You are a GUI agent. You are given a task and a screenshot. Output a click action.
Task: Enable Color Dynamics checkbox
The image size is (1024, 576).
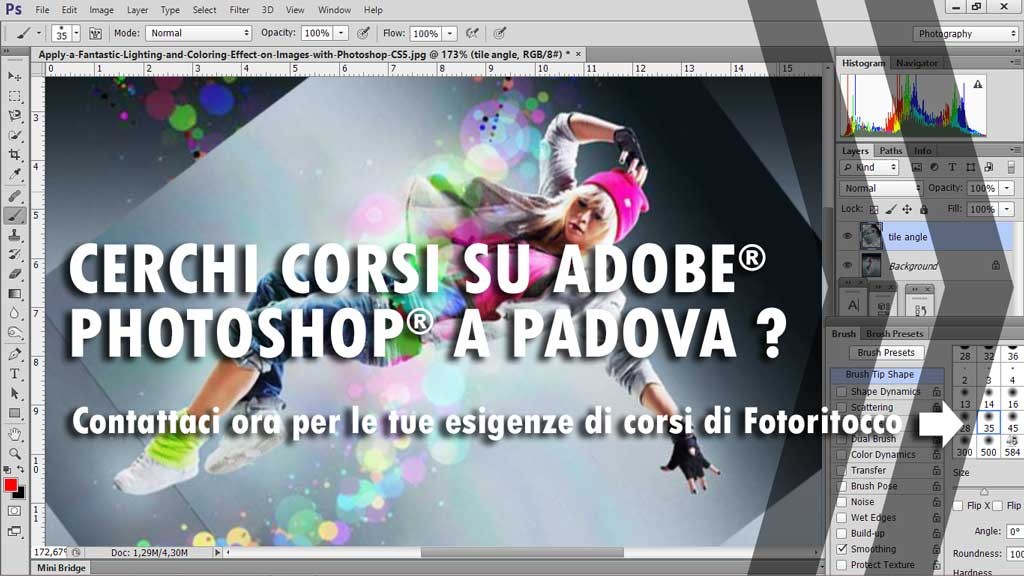(842, 455)
